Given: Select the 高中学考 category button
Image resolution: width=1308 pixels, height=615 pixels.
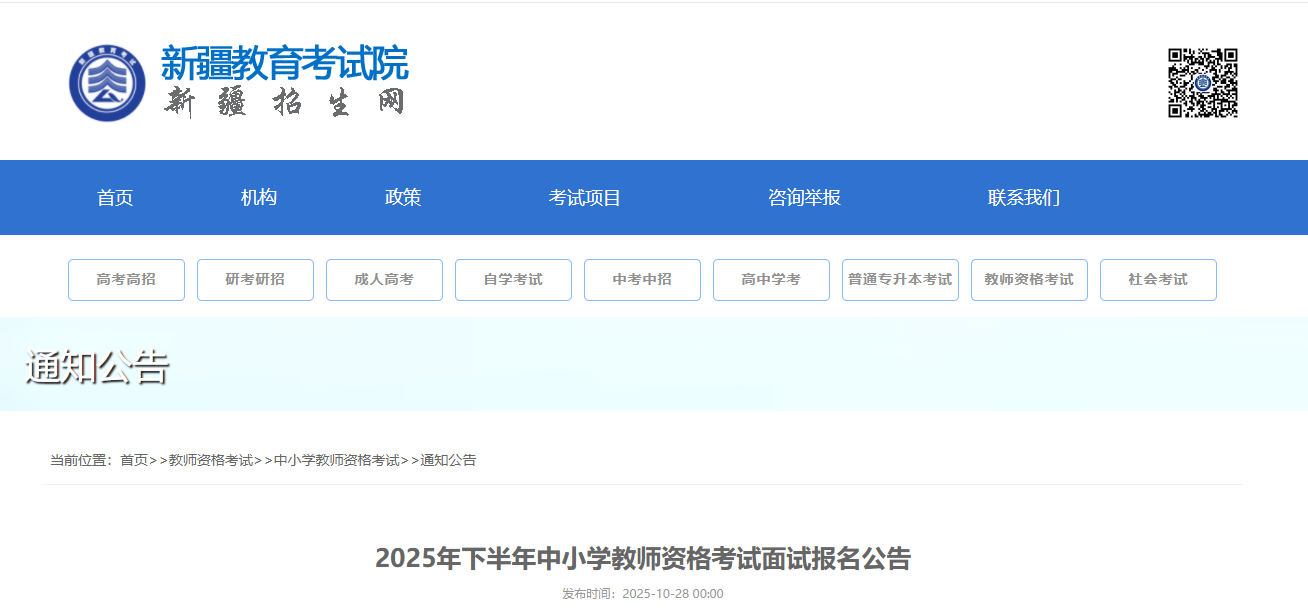Looking at the screenshot, I should [771, 280].
